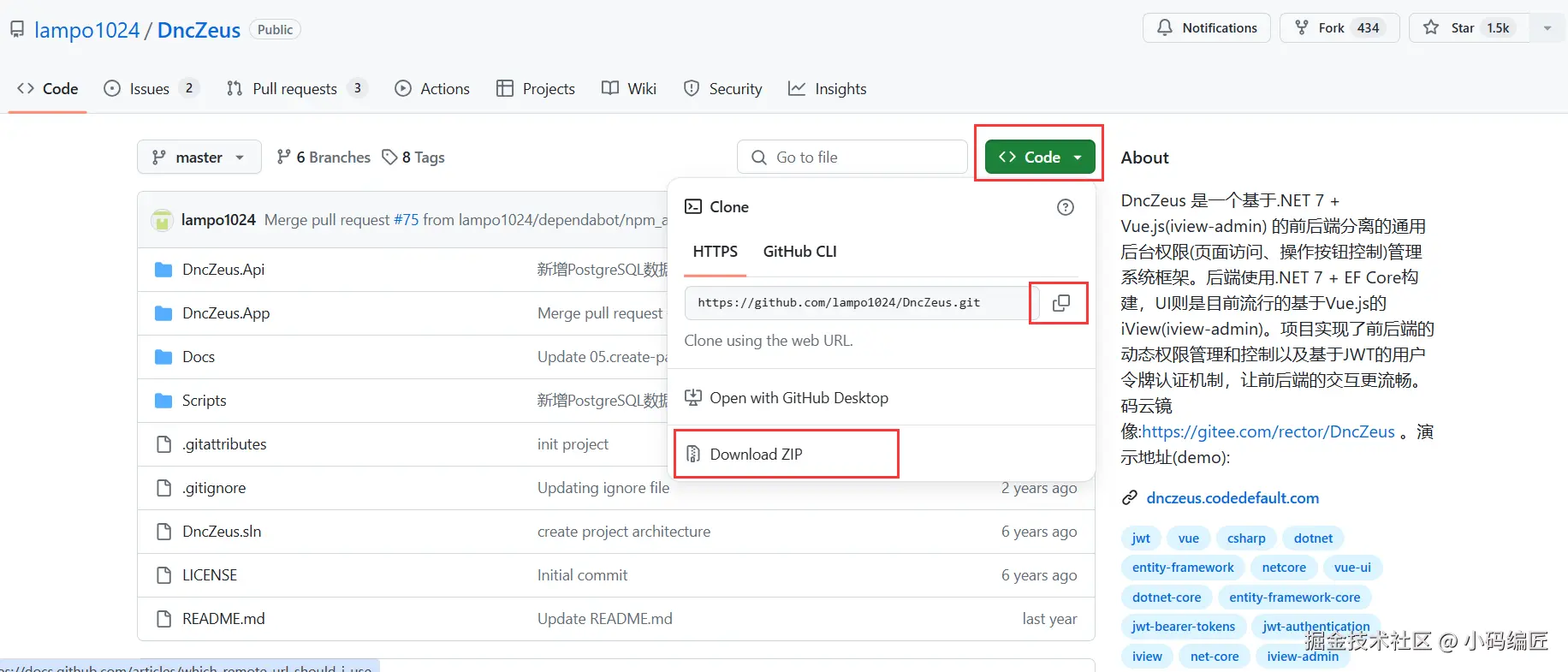The width and height of the screenshot is (1568, 672).
Task: Open the dnczeus.codedefault.com link
Action: click(x=1232, y=498)
